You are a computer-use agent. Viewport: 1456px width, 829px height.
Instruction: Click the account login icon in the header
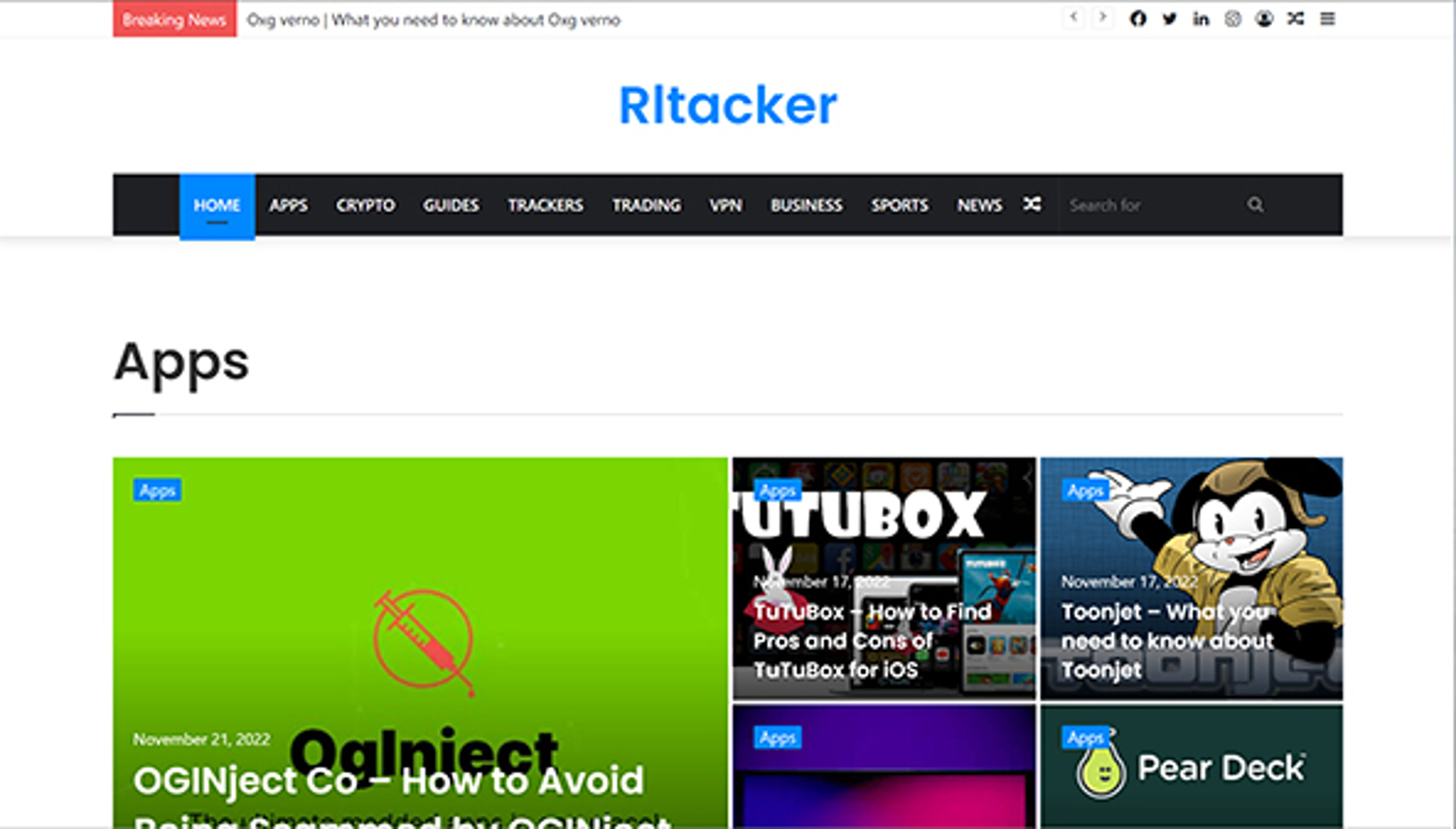point(1264,19)
